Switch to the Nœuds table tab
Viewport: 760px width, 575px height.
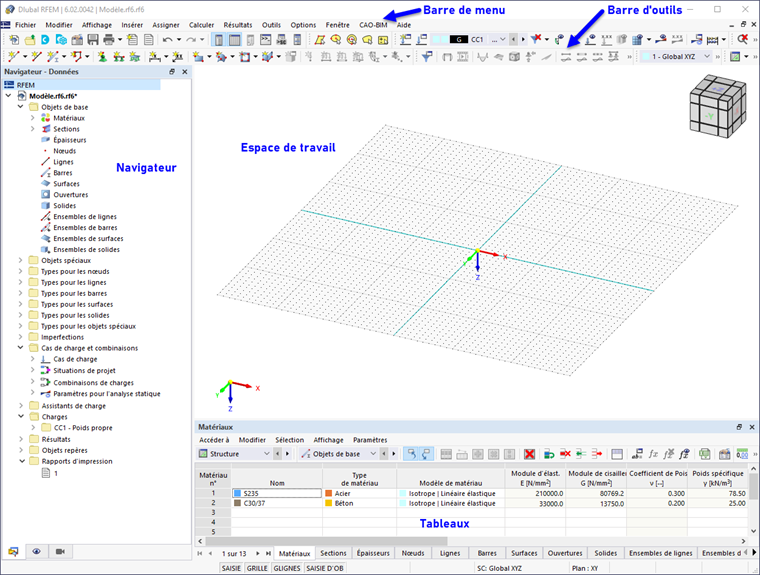click(412, 553)
